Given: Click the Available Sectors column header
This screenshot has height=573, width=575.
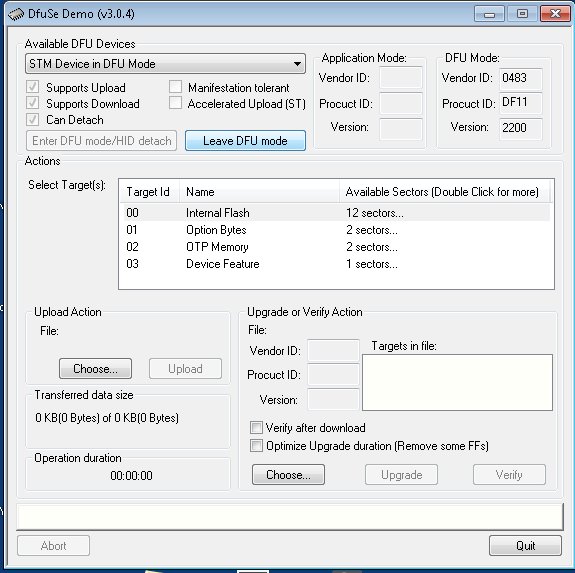Looking at the screenshot, I should pos(445,192).
